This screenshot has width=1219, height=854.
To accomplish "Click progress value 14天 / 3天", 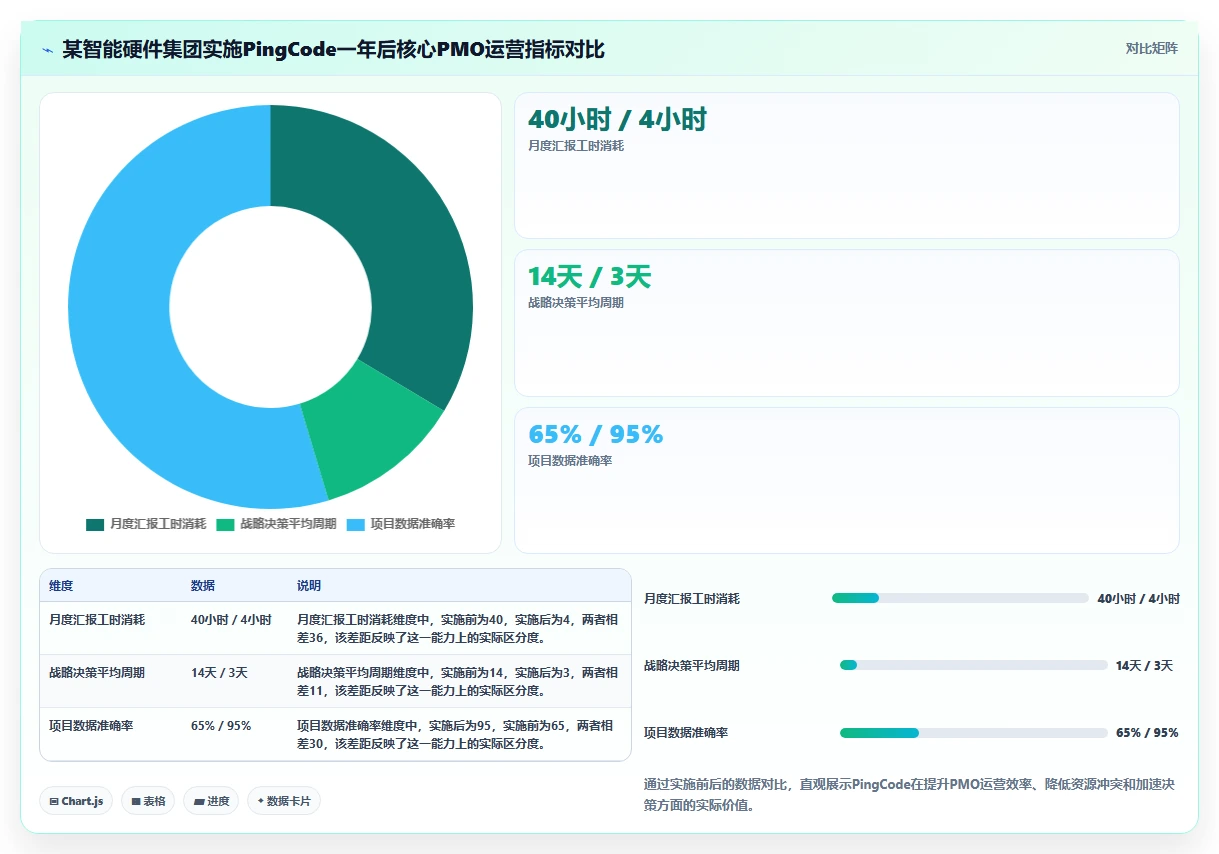I will coord(1144,666).
